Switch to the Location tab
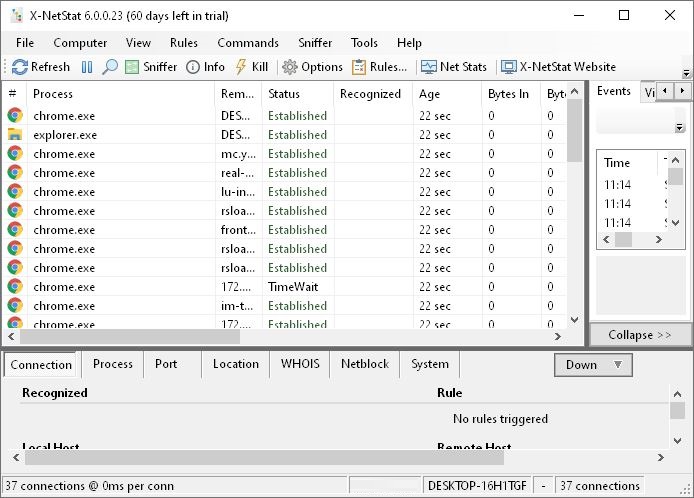Viewport: 694px width, 498px height. click(235, 364)
